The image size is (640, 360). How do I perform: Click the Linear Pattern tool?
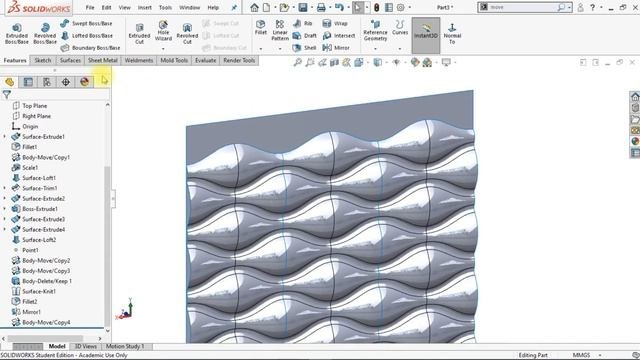280,30
